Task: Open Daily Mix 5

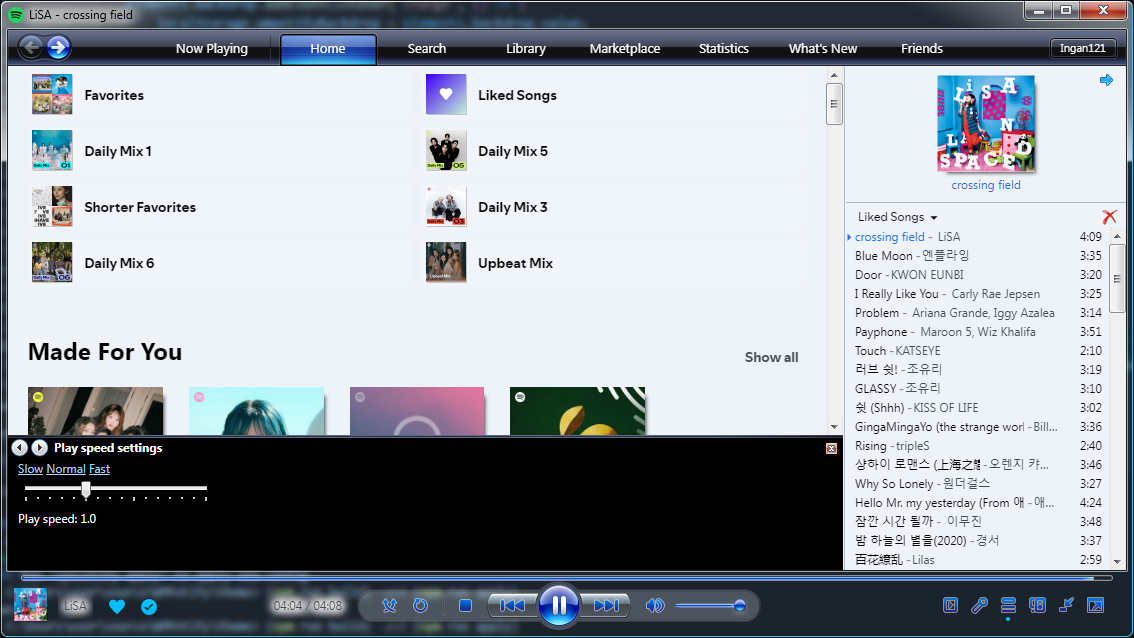Action: (x=614, y=150)
